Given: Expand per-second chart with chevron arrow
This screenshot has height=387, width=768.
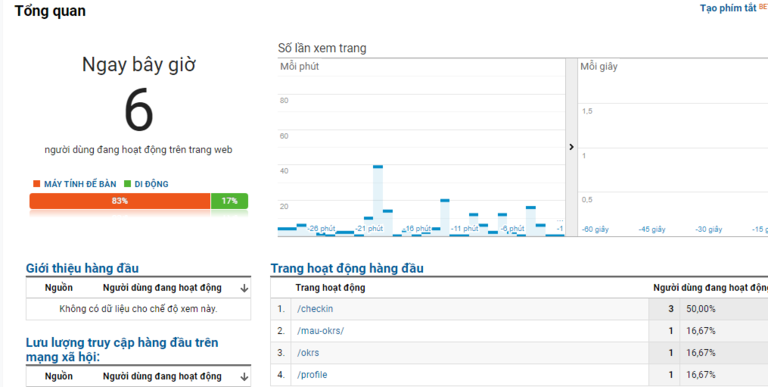Looking at the screenshot, I should 571,147.
